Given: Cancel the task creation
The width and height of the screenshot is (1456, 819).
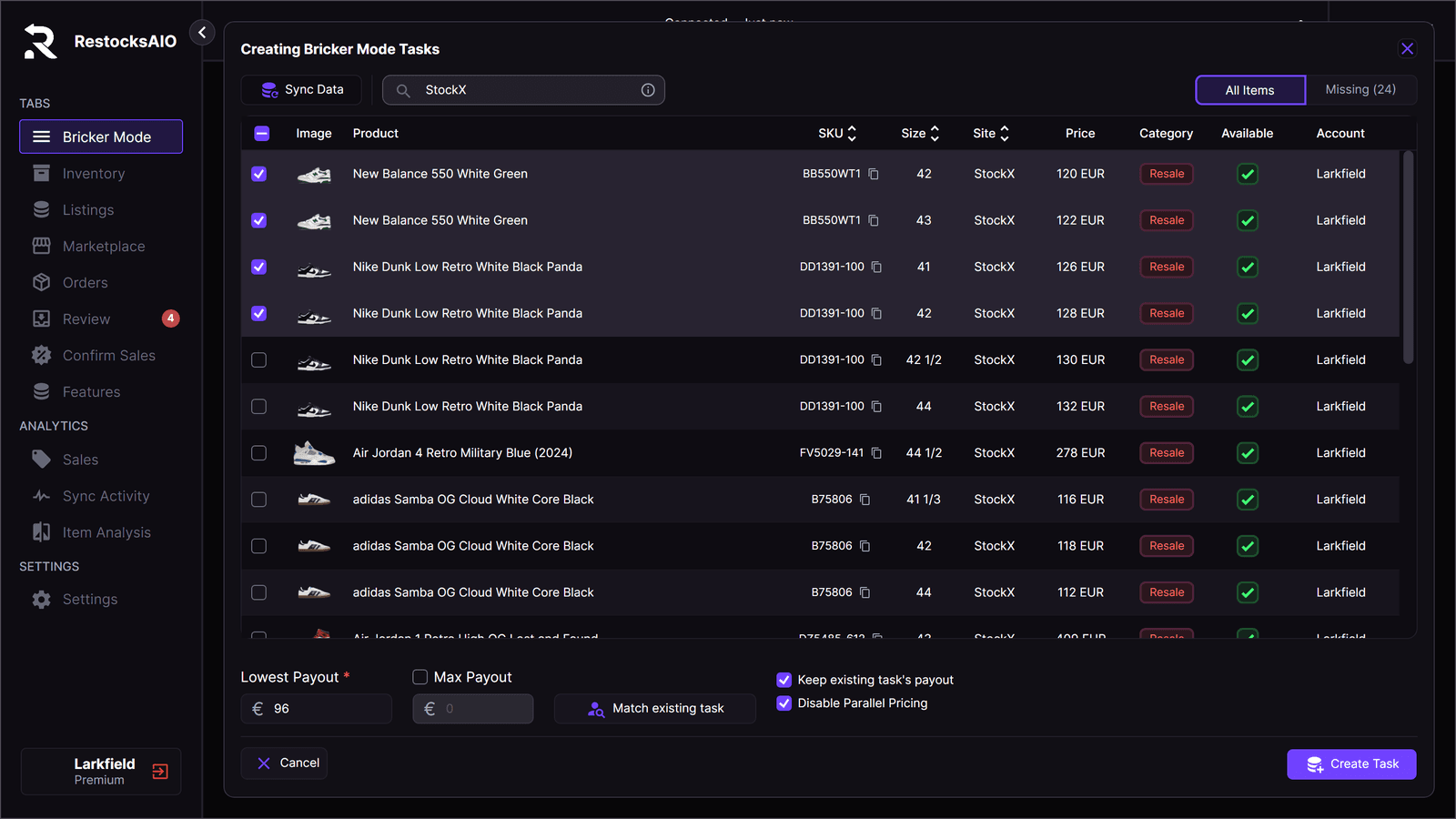Looking at the screenshot, I should click(284, 763).
